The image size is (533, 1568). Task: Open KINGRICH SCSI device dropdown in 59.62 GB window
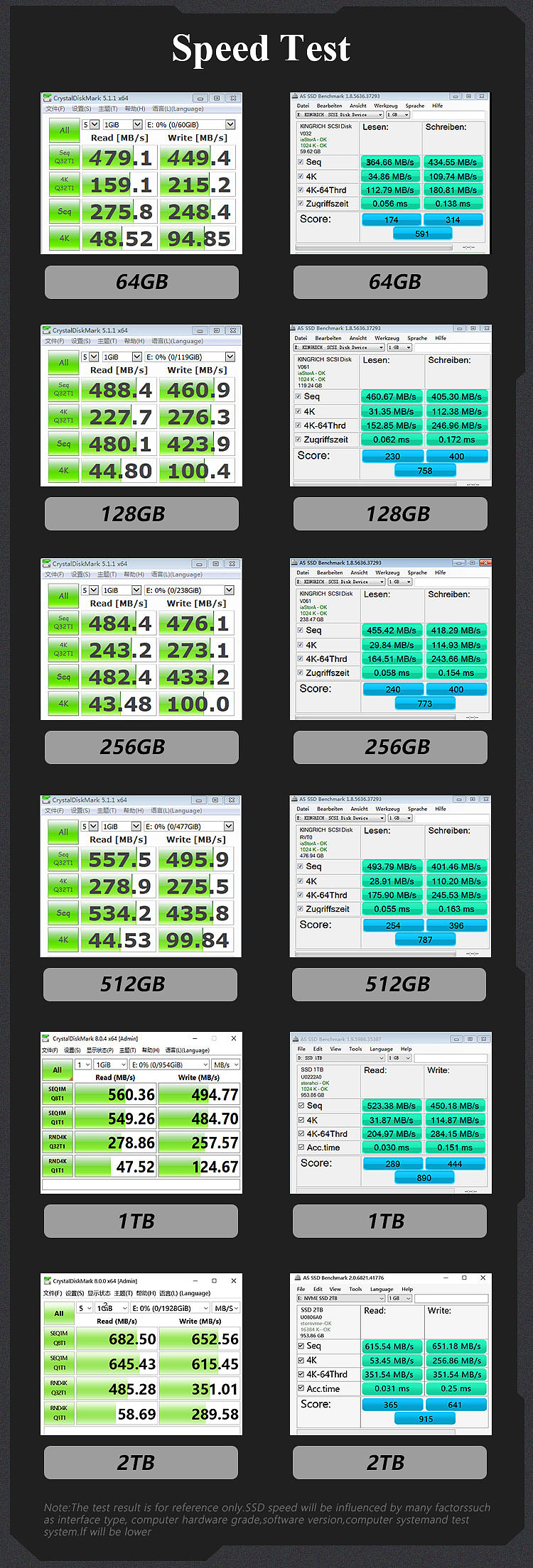click(340, 114)
